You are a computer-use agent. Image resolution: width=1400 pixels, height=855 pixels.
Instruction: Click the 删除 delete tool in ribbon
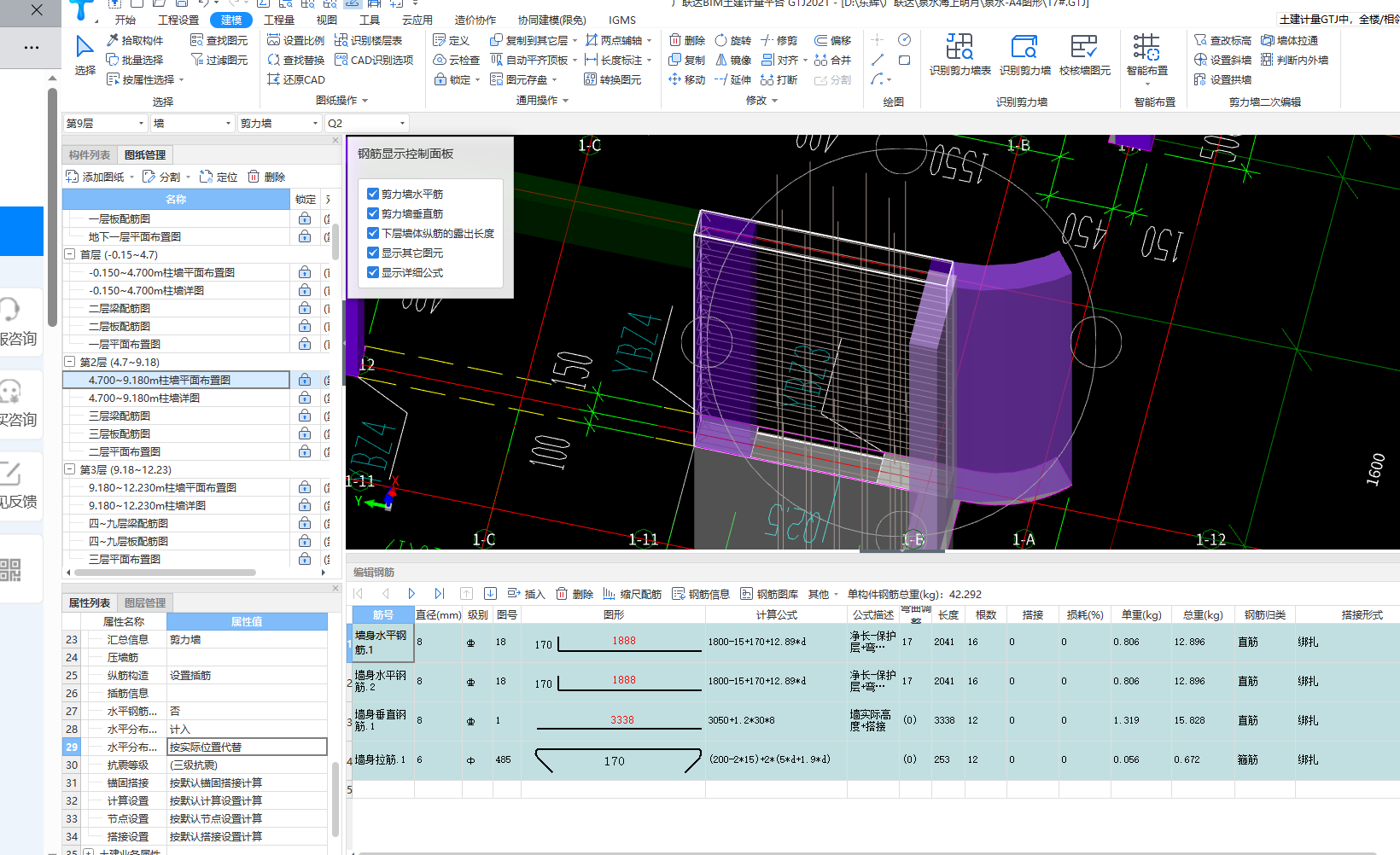pos(686,40)
